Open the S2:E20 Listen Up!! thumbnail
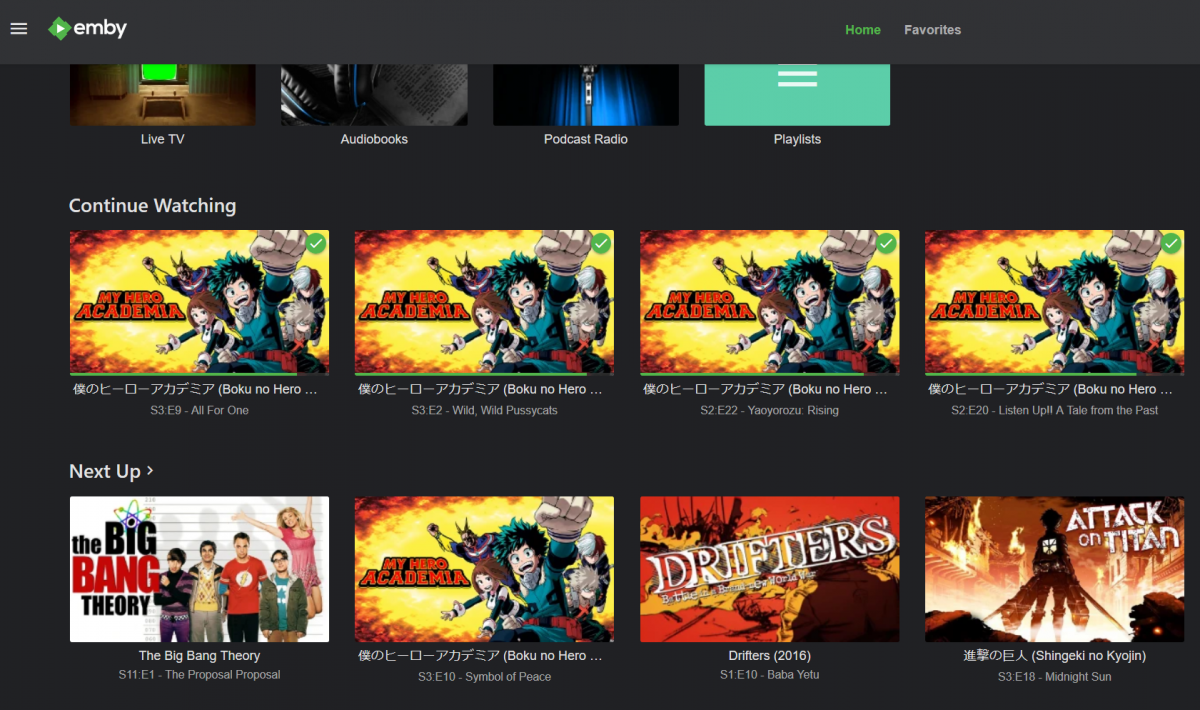 click(x=1054, y=303)
